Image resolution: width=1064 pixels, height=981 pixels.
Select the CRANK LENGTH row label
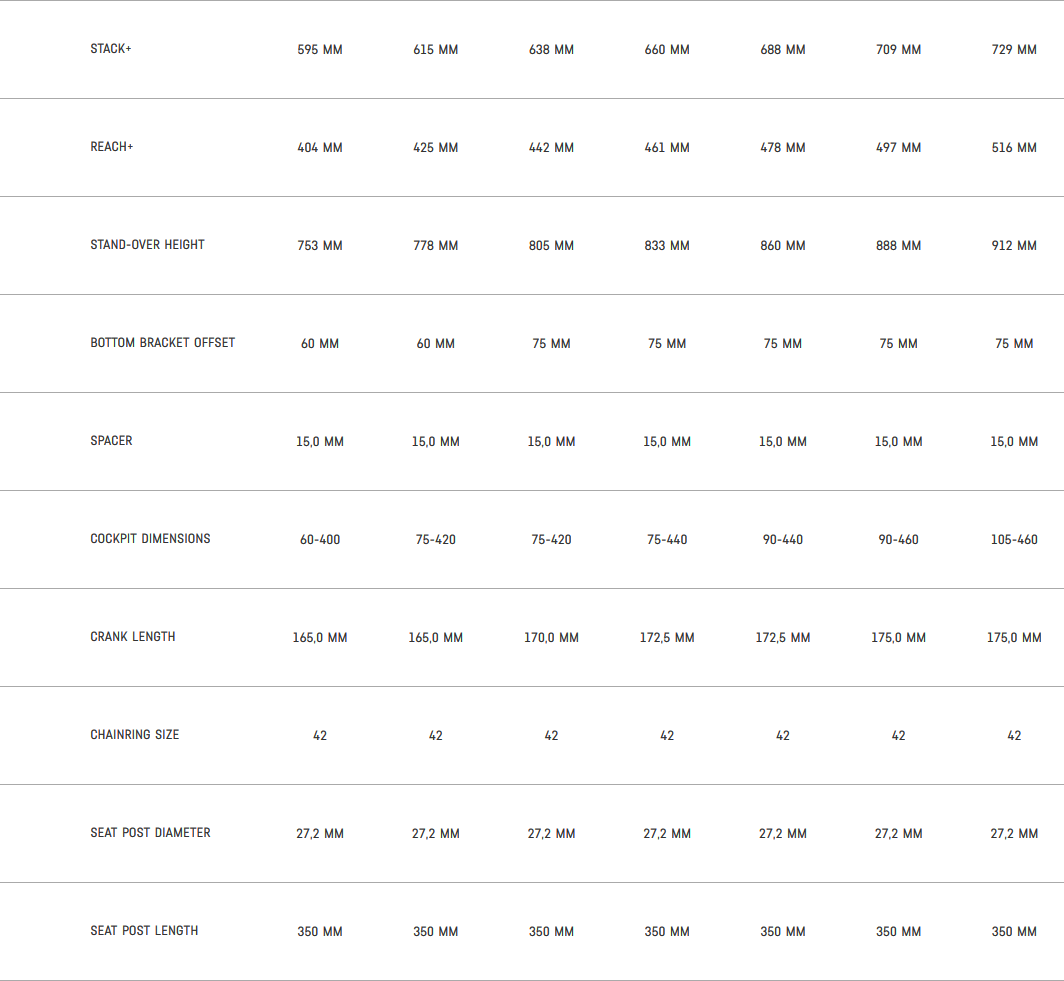[133, 637]
